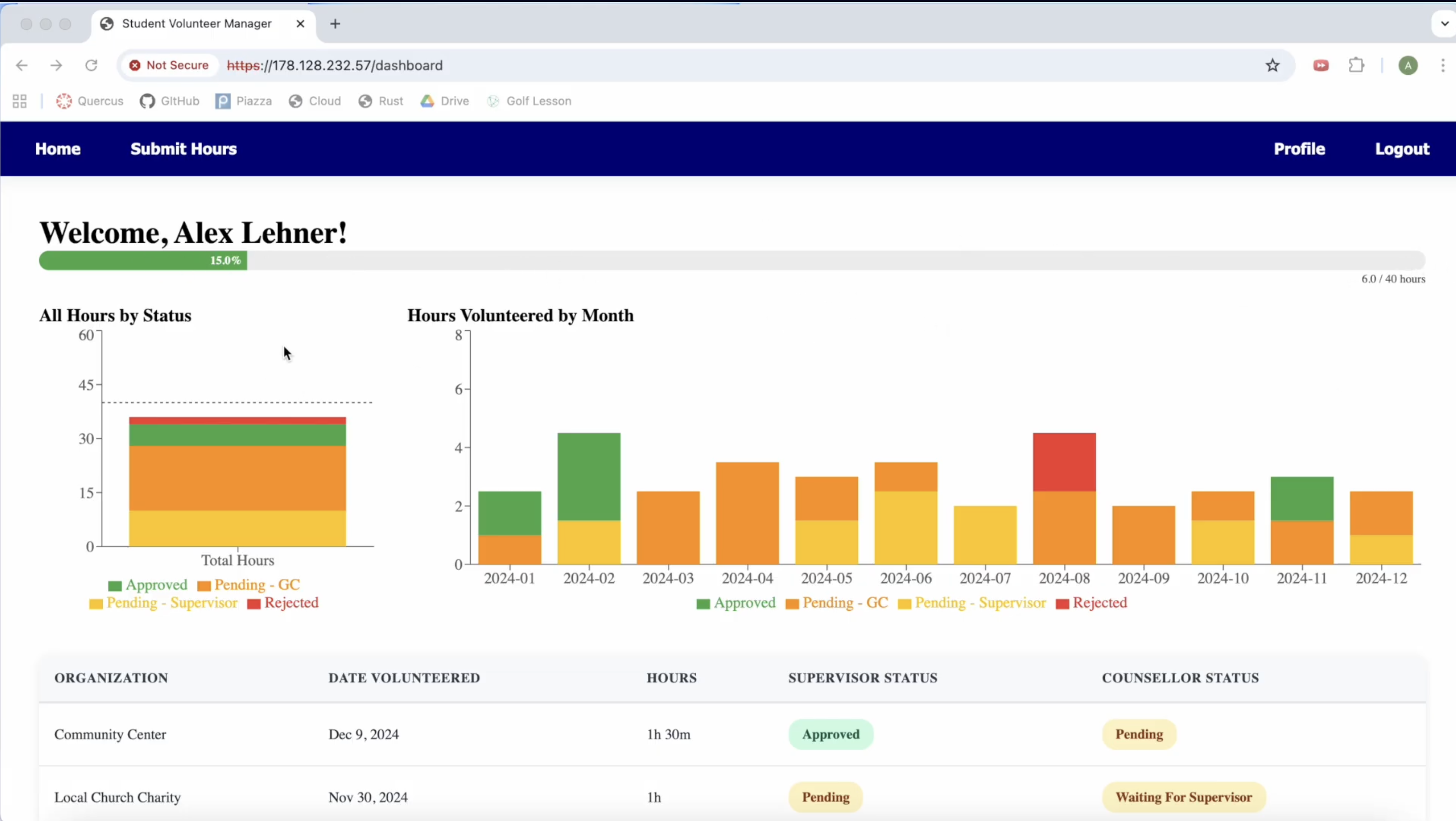Open the apps grid bookmark icon
This screenshot has width=1456, height=821.
pyautogui.click(x=20, y=101)
